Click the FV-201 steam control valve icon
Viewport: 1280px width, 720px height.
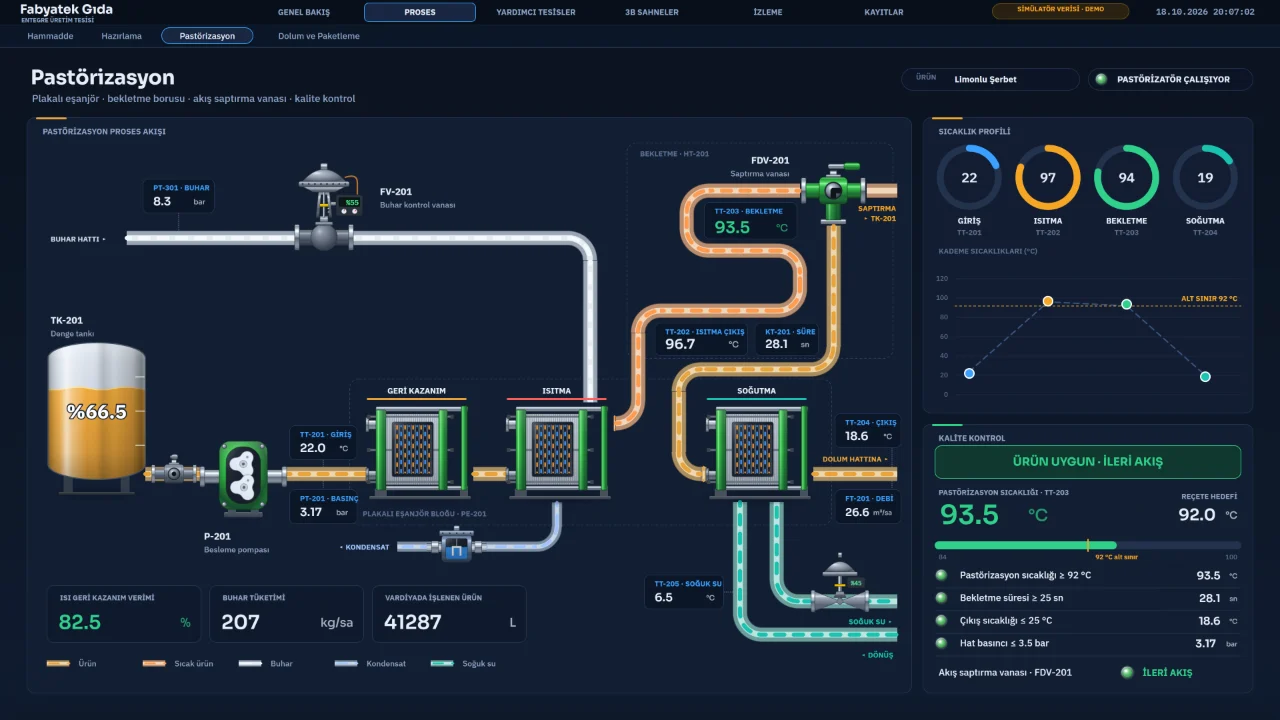tap(324, 208)
